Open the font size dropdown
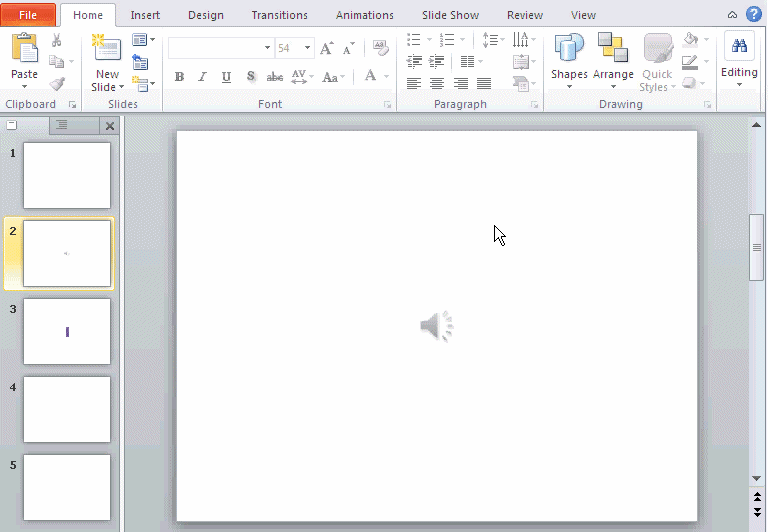The image size is (768, 532). click(x=307, y=48)
